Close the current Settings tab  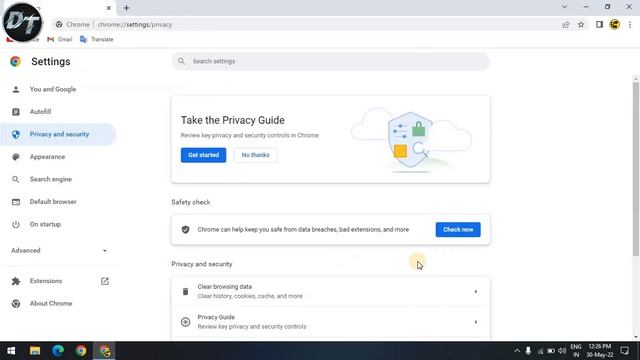109,8
